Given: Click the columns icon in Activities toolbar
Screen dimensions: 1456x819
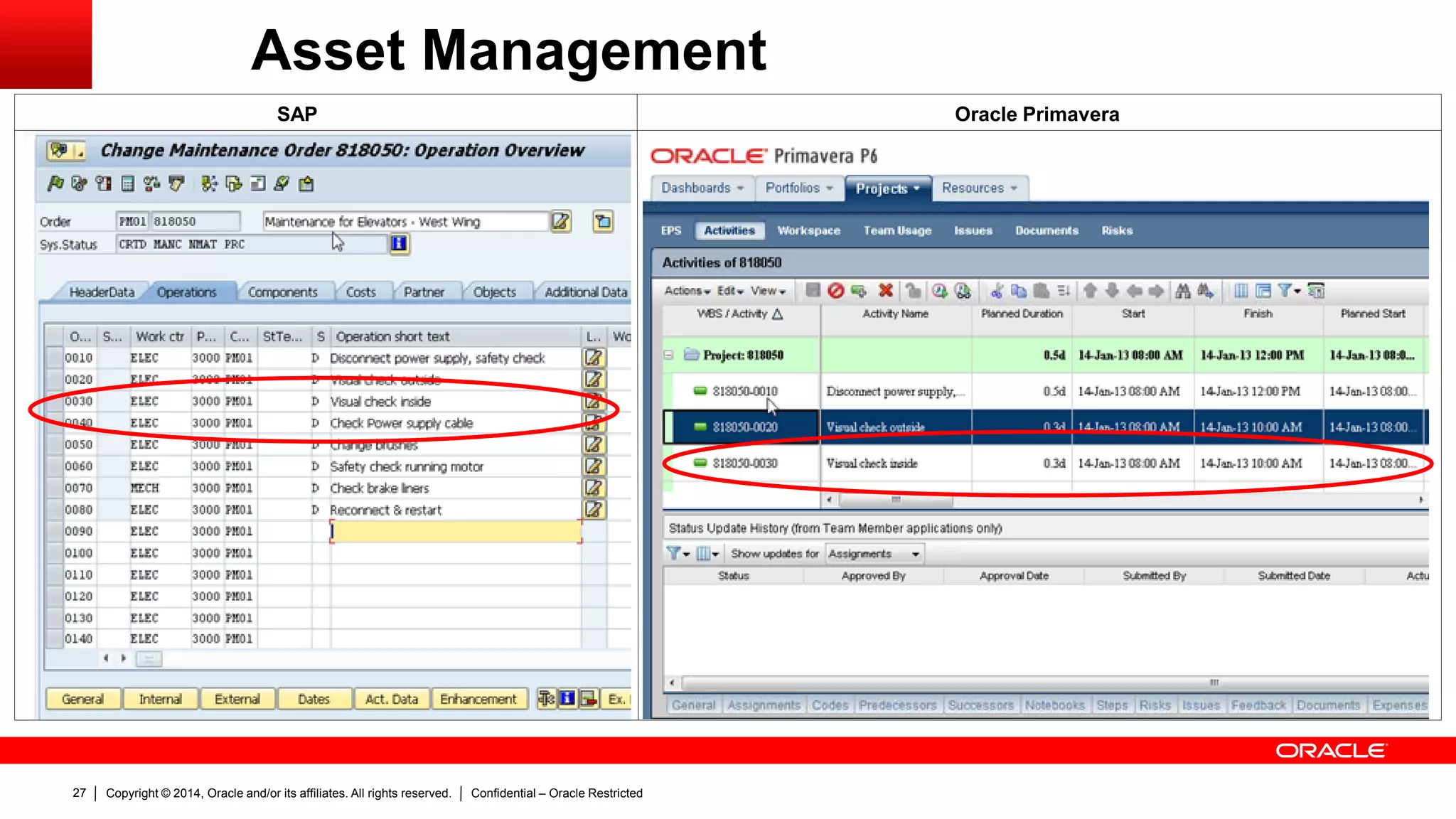Looking at the screenshot, I should pos(1241,290).
